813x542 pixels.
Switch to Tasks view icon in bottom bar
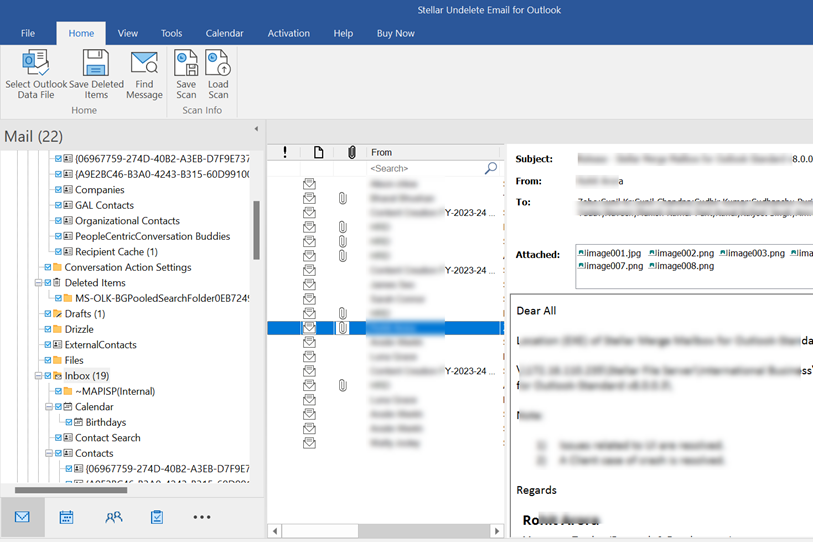157,517
